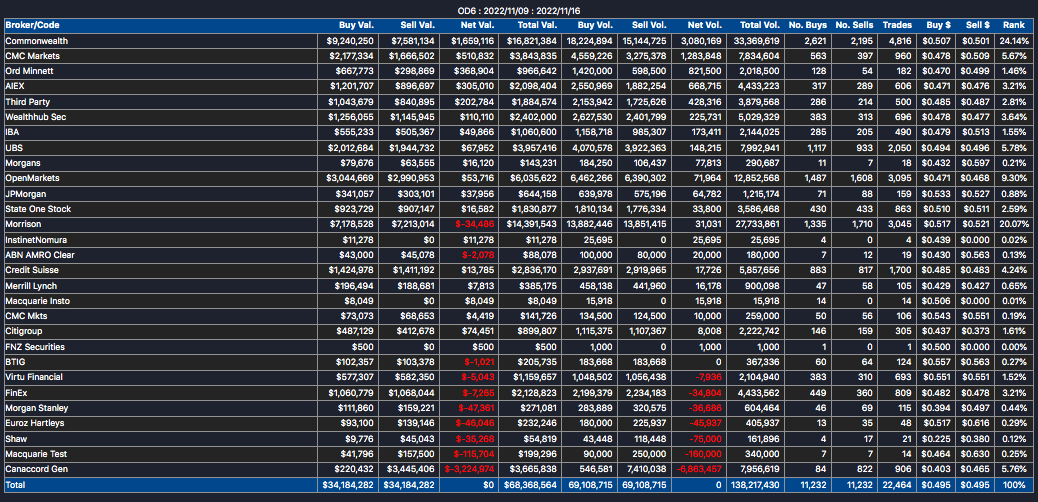
Task: Select the Morrison broker name
Action: pyautogui.click(x=23, y=224)
